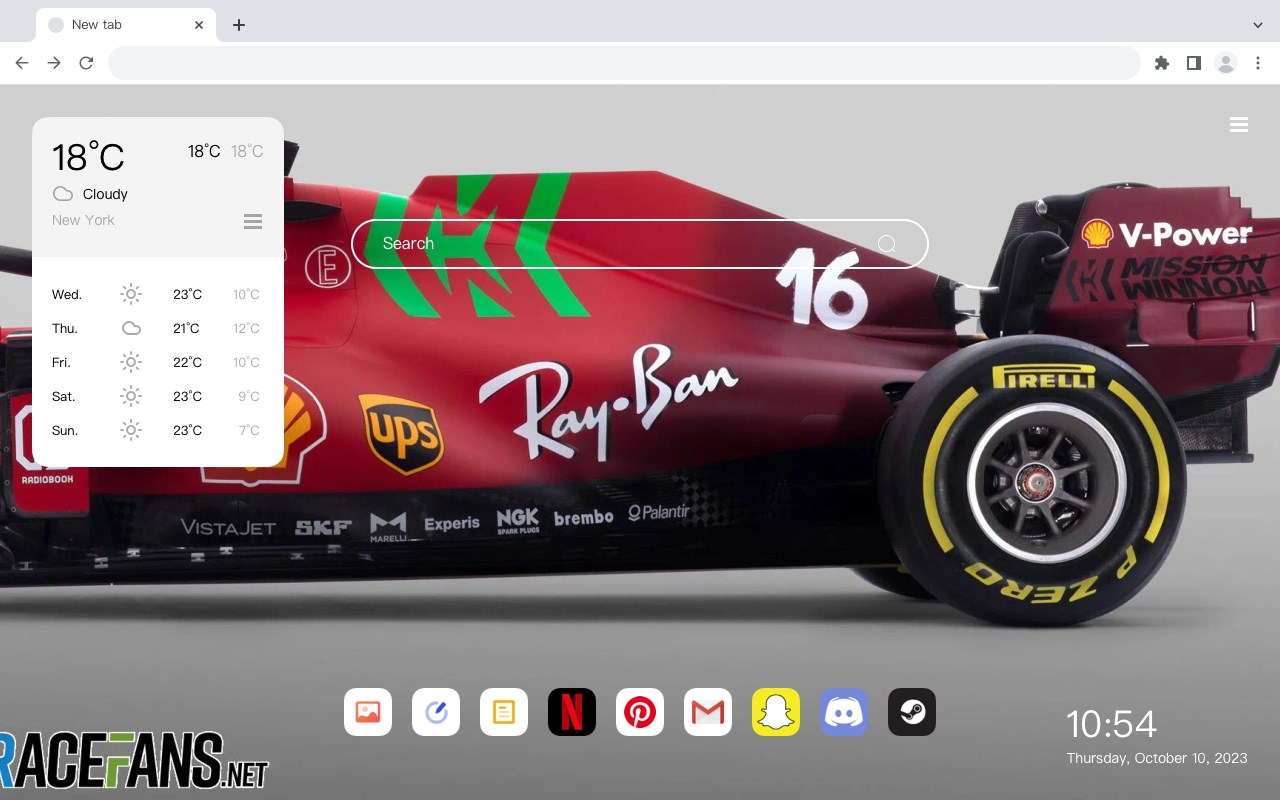Image resolution: width=1280 pixels, height=800 pixels.
Task: Select the Fri. forecast row
Action: click(157, 362)
